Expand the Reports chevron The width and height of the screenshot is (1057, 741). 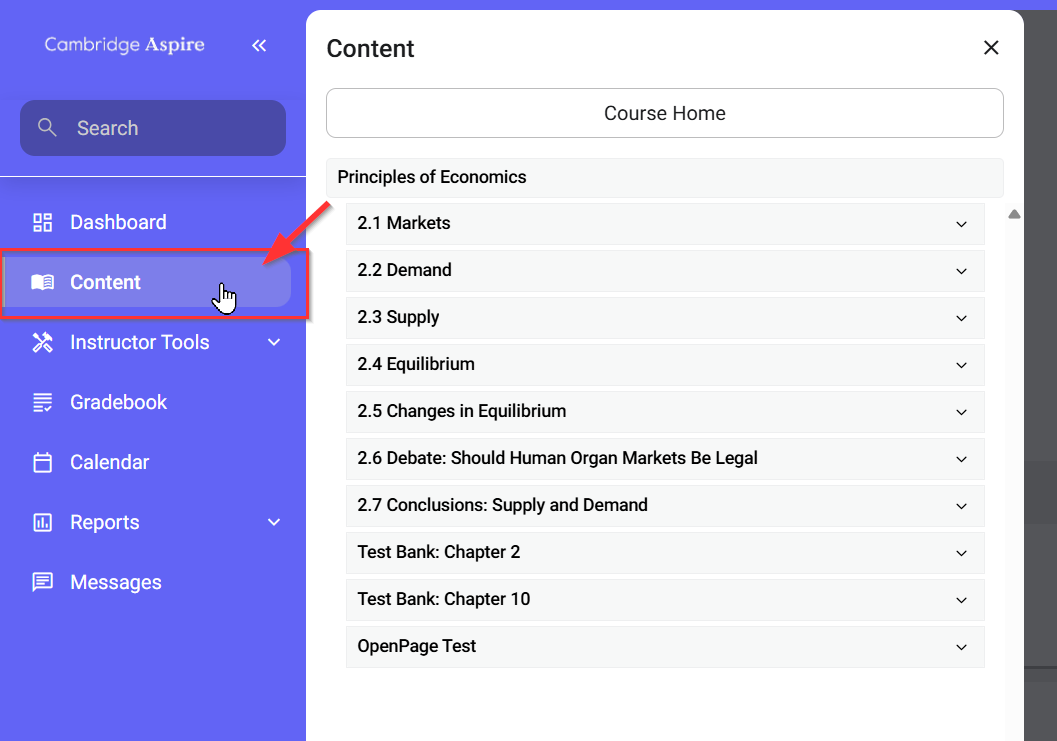coord(274,522)
